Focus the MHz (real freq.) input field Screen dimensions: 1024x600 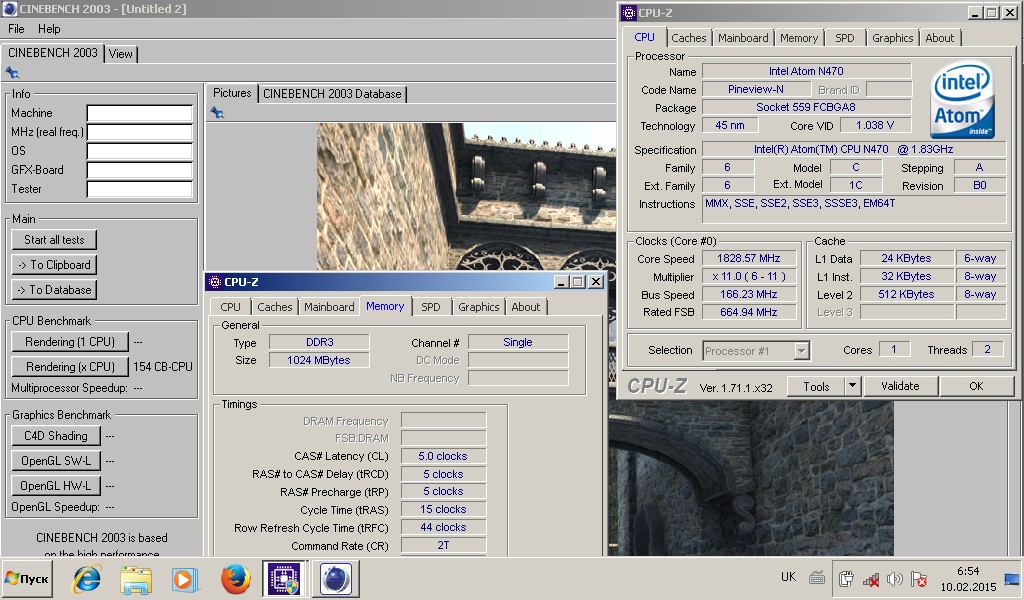[x=139, y=133]
